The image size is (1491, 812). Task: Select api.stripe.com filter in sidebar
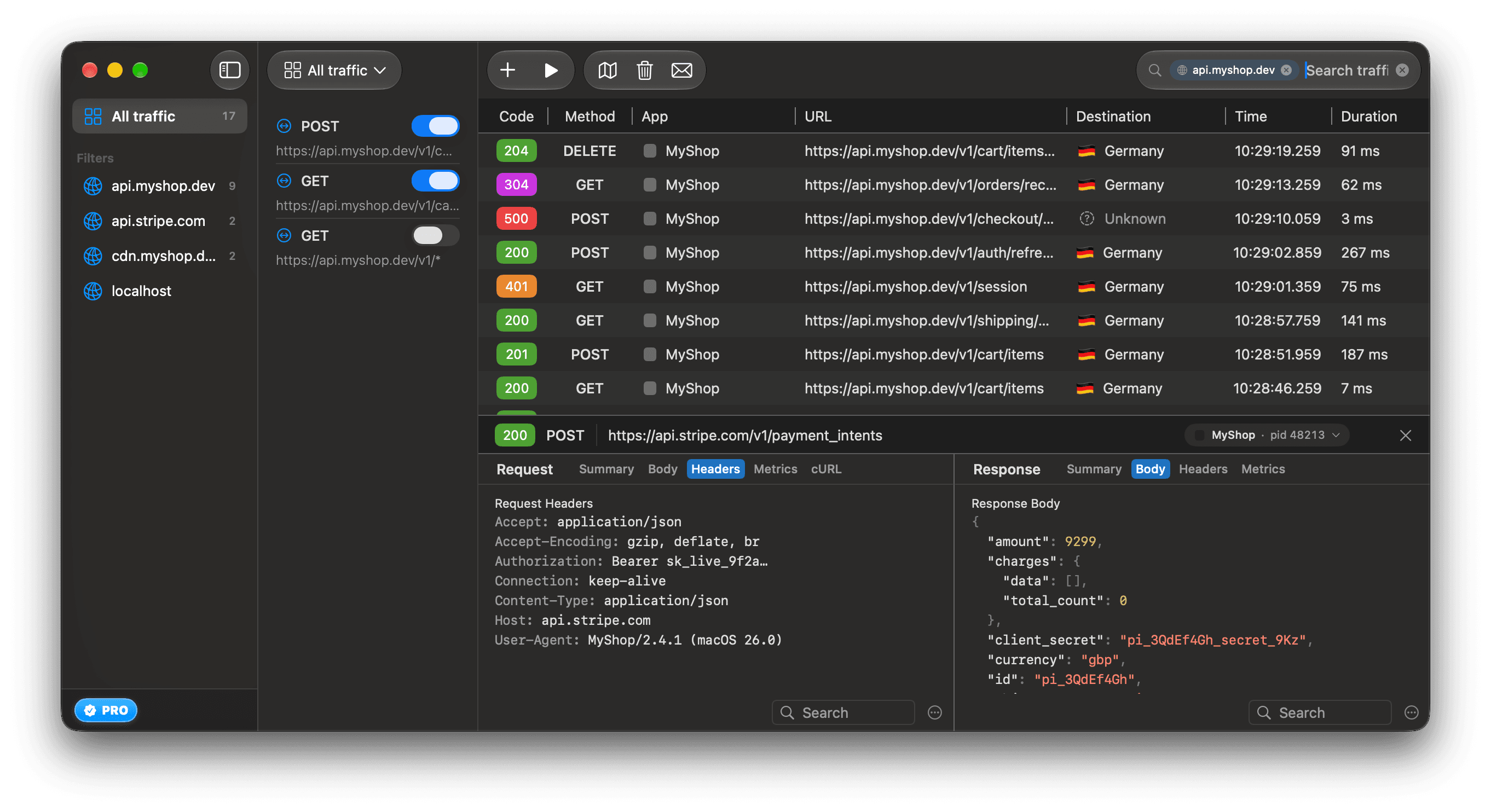coord(160,221)
